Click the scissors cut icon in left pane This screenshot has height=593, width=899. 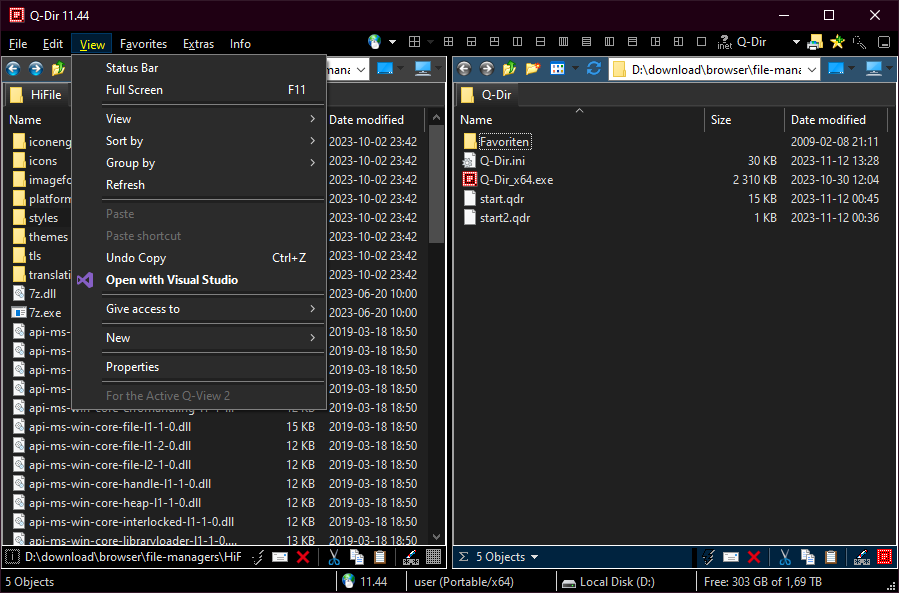click(x=334, y=557)
